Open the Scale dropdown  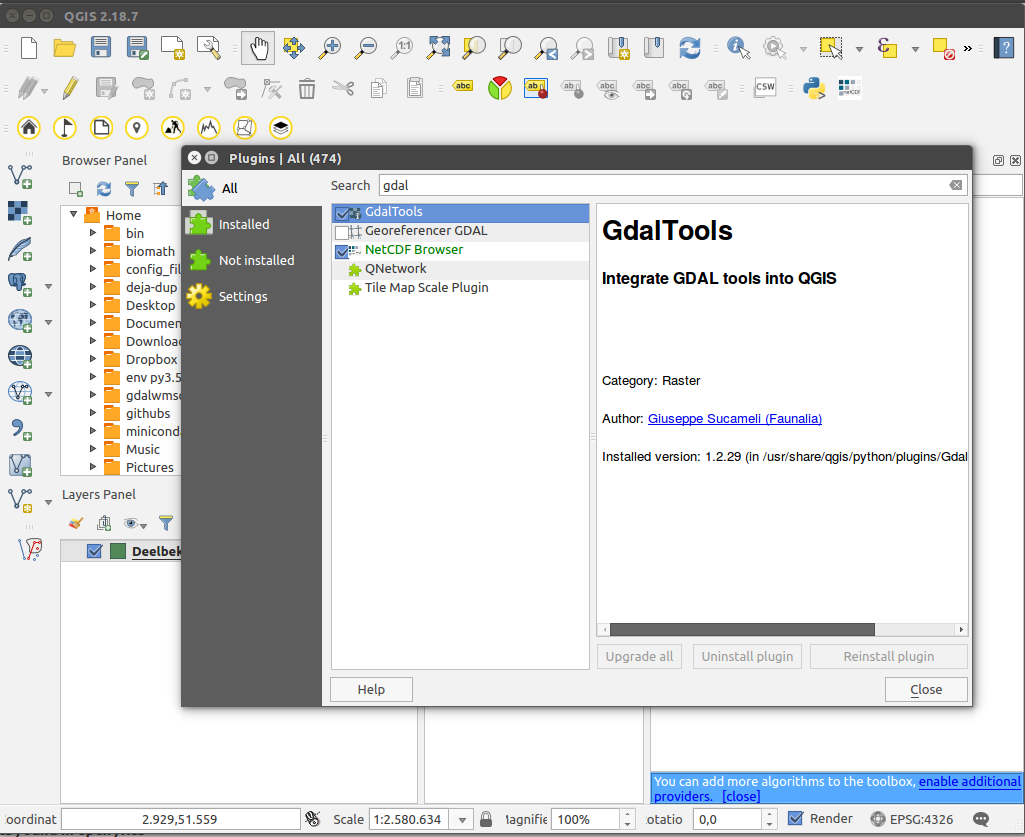(462, 819)
